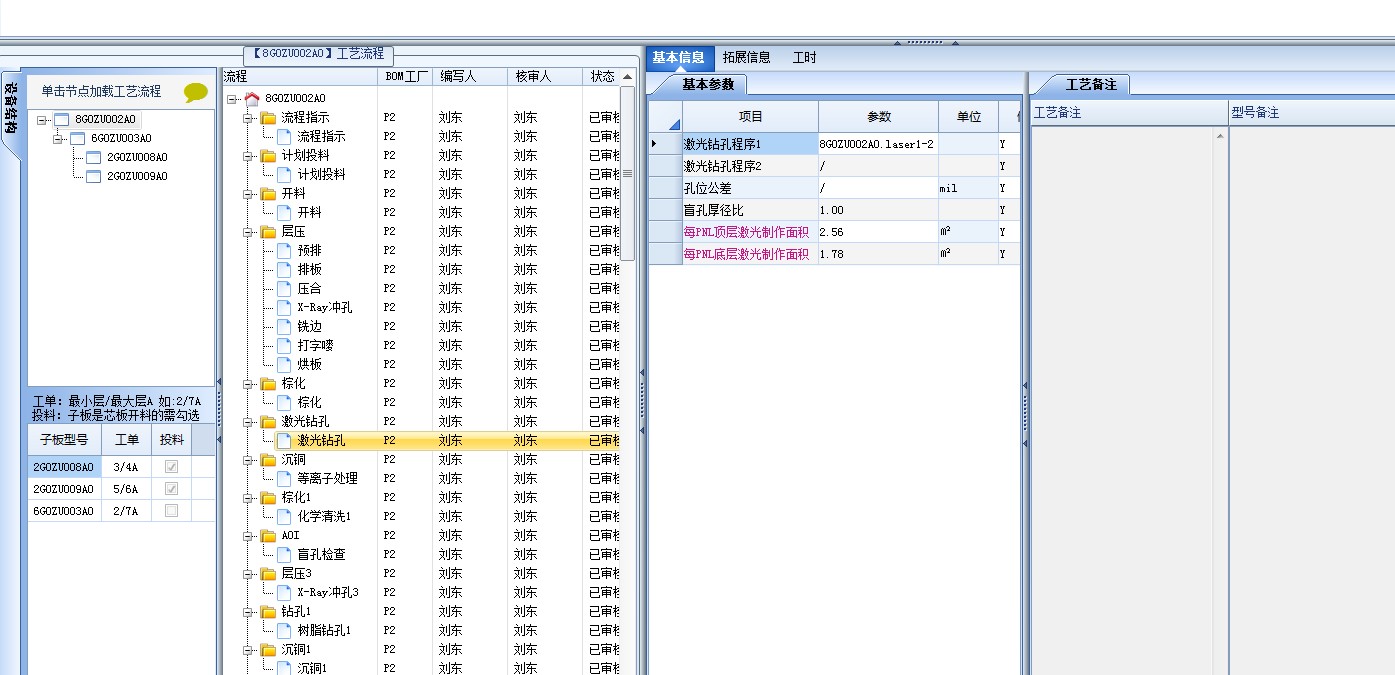Viewport: 1395px width, 675px height.
Task: Click the 3/4A work order cell
Action: [126, 467]
